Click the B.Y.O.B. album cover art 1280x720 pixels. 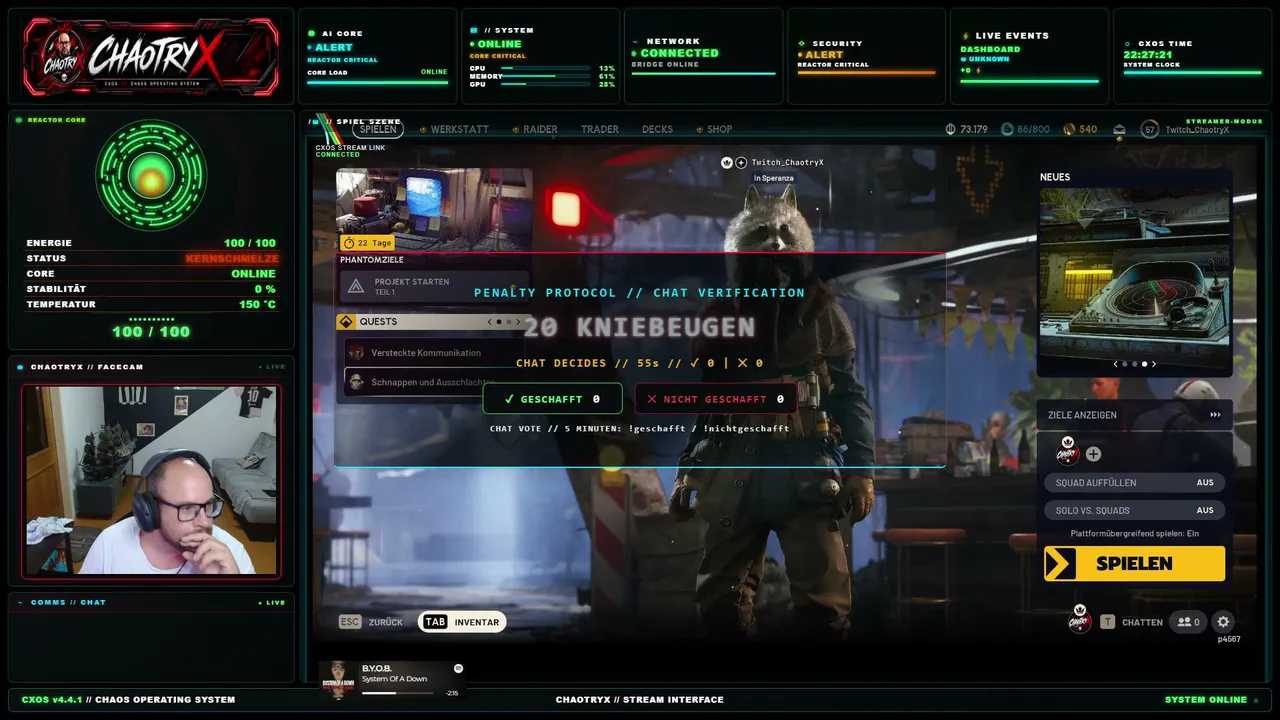(338, 679)
